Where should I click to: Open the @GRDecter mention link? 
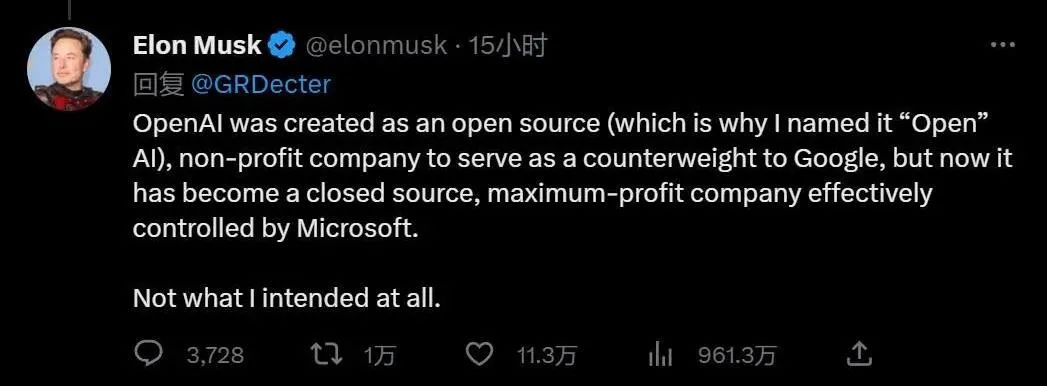[260, 84]
